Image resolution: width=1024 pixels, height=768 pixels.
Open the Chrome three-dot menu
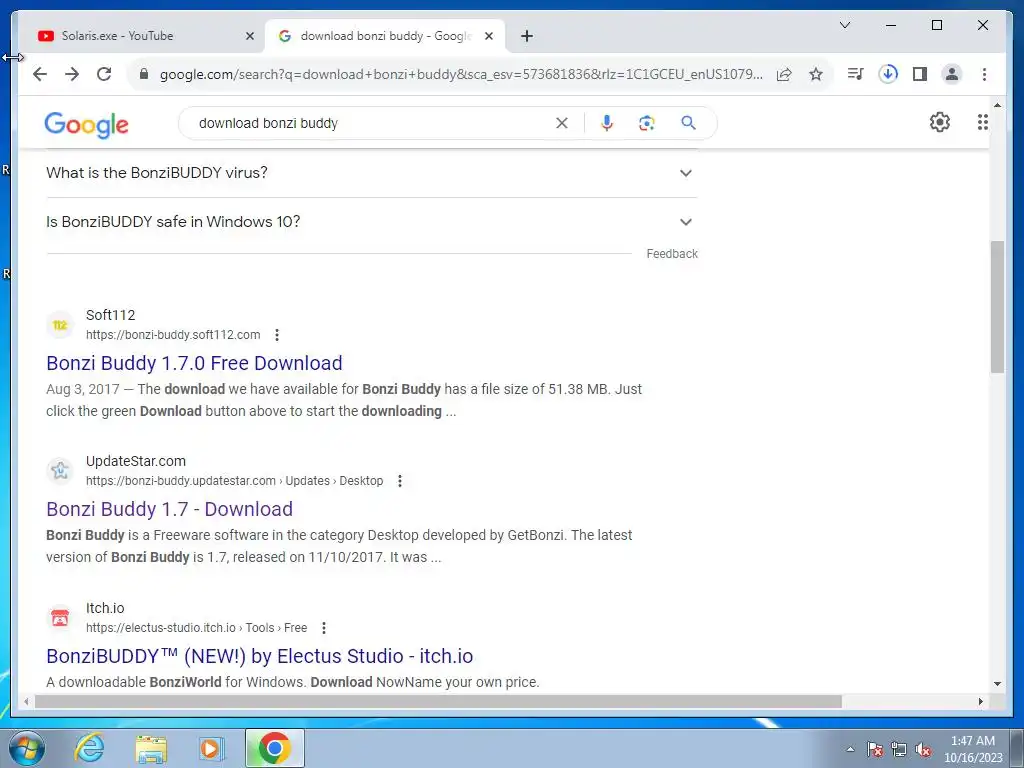click(x=984, y=74)
